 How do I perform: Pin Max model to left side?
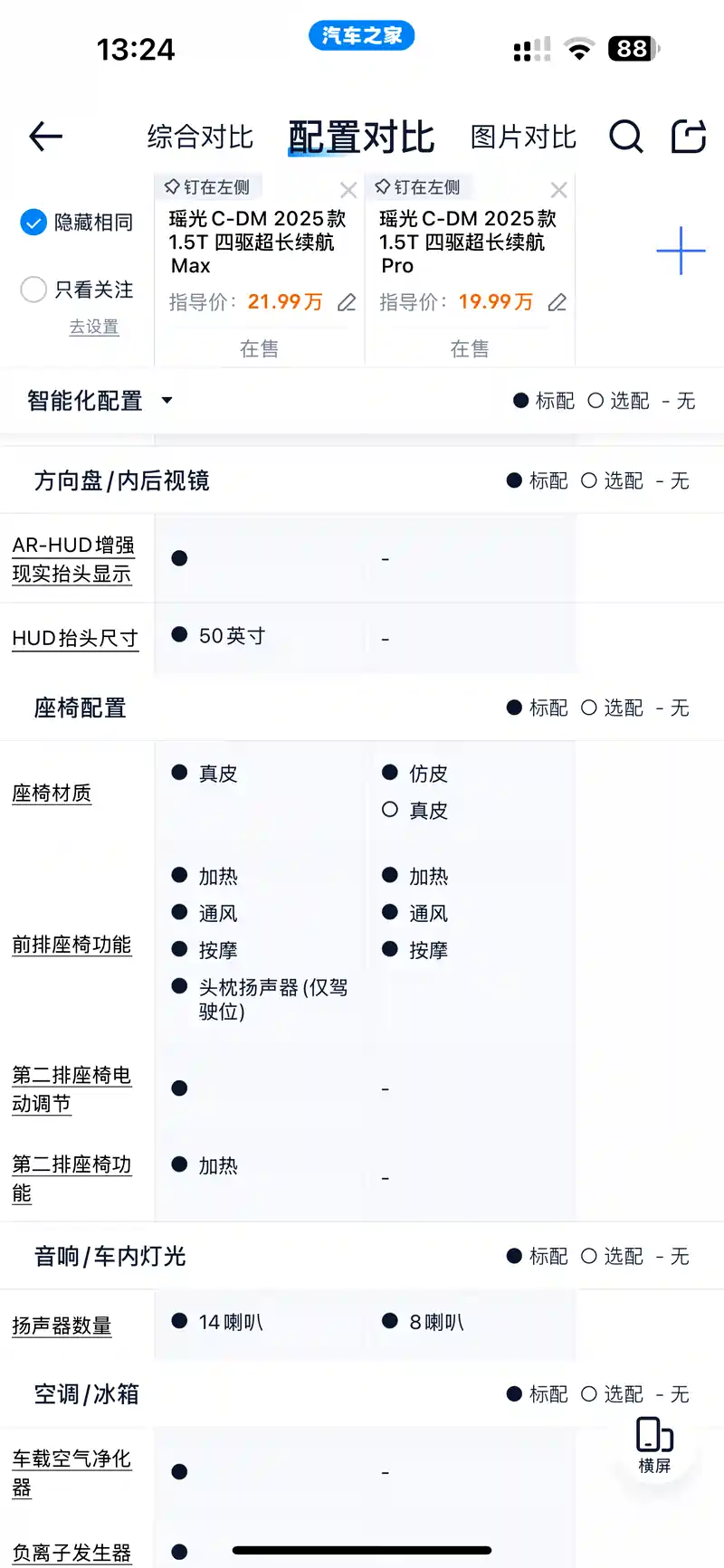(x=207, y=187)
